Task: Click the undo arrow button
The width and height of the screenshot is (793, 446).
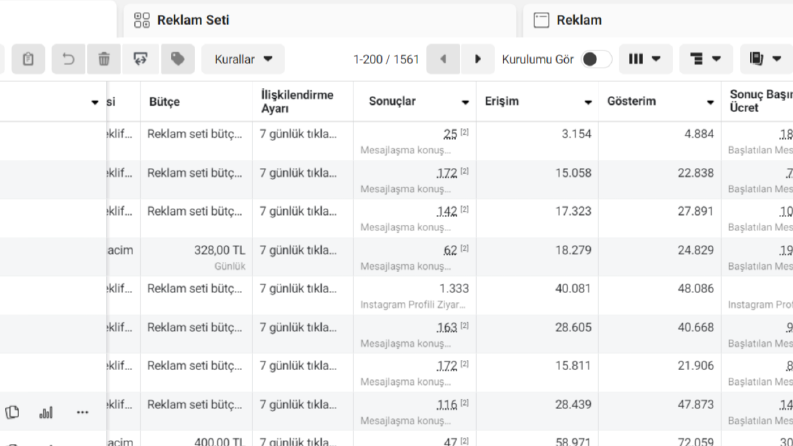Action: [68, 59]
